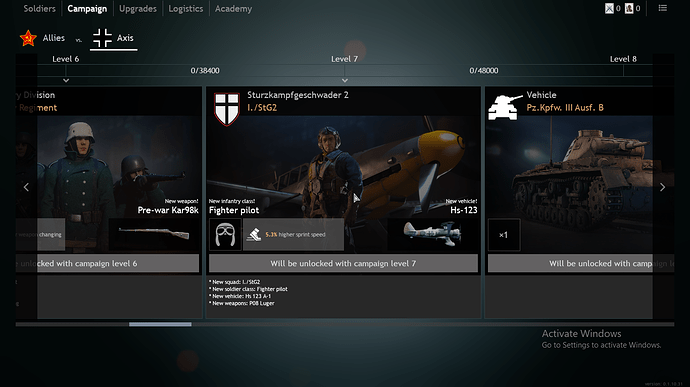The width and height of the screenshot is (690, 387).
Task: Open the Upgrades tab
Action: 138,9
